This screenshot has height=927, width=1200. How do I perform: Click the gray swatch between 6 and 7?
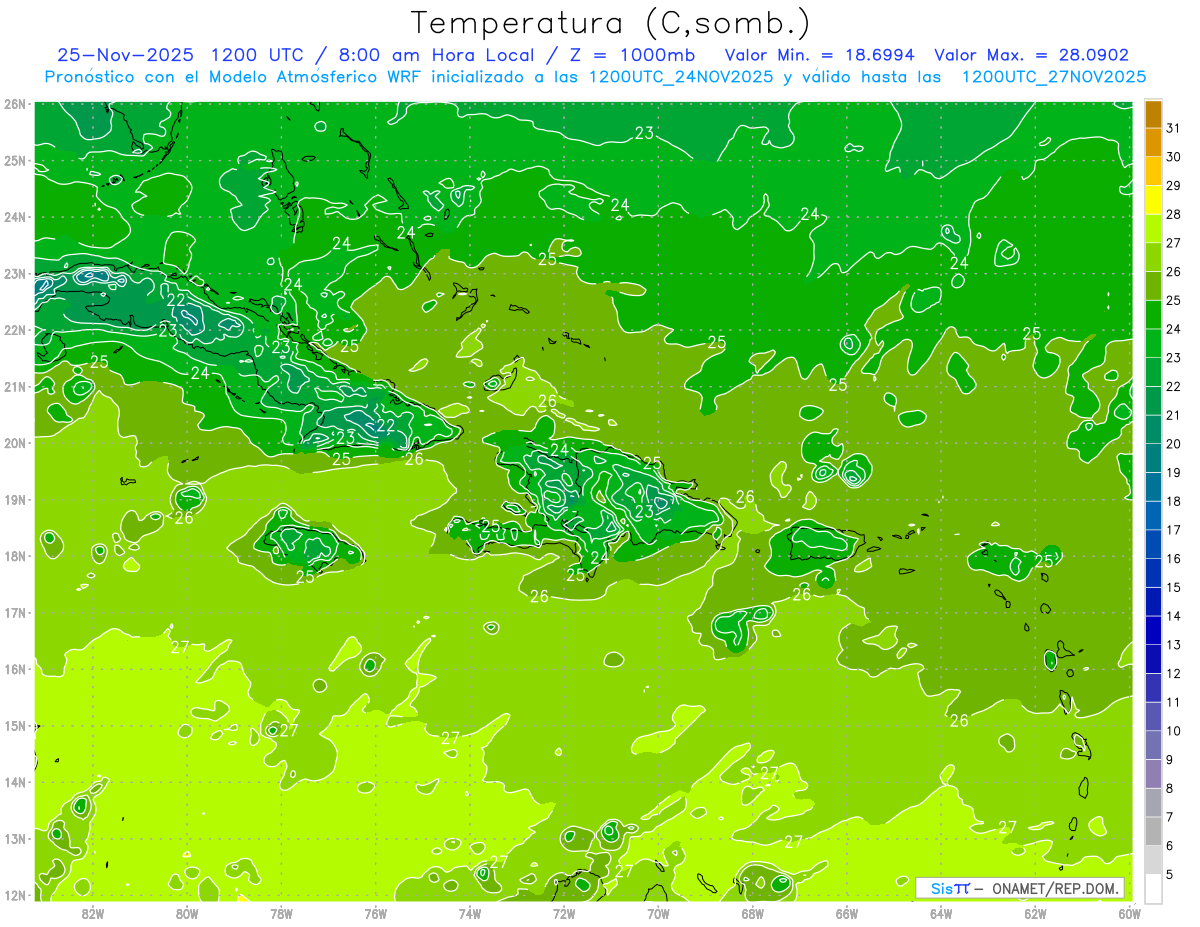[x=1153, y=832]
